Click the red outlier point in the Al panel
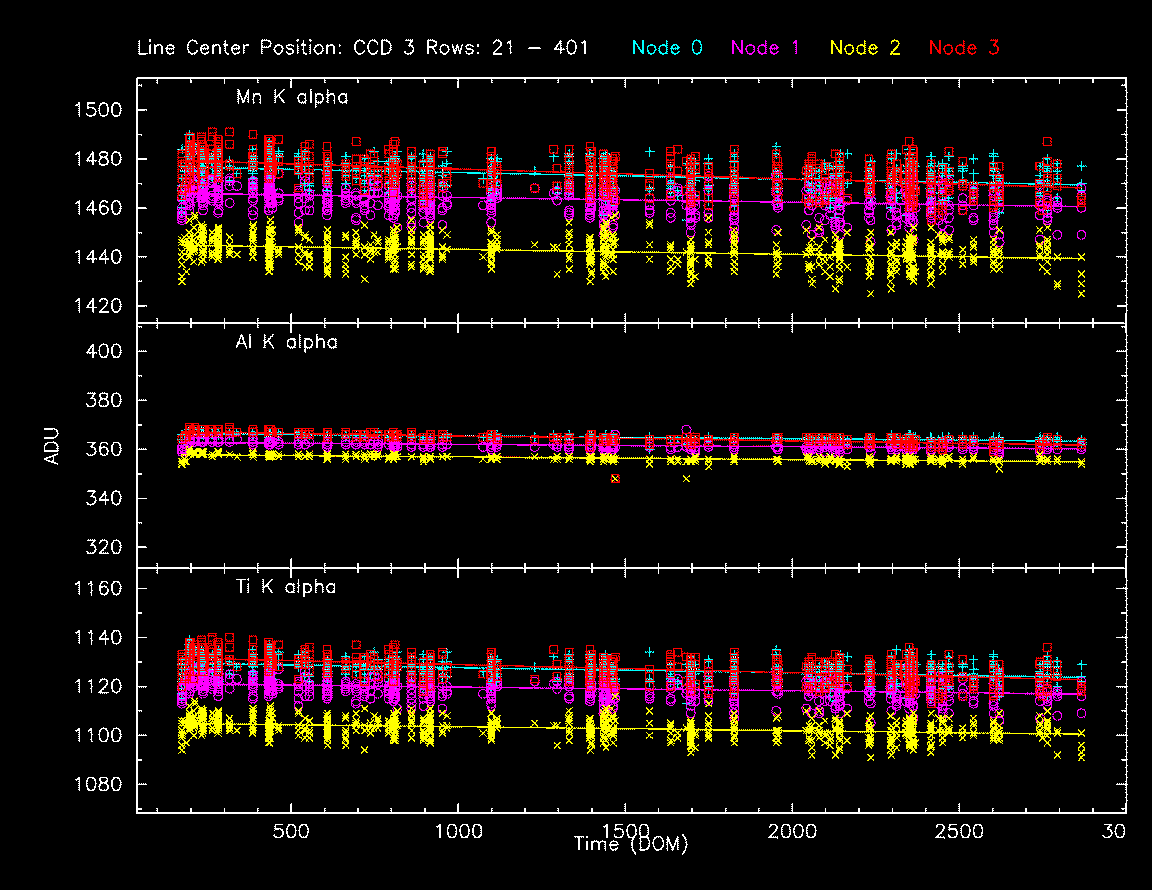 click(615, 479)
